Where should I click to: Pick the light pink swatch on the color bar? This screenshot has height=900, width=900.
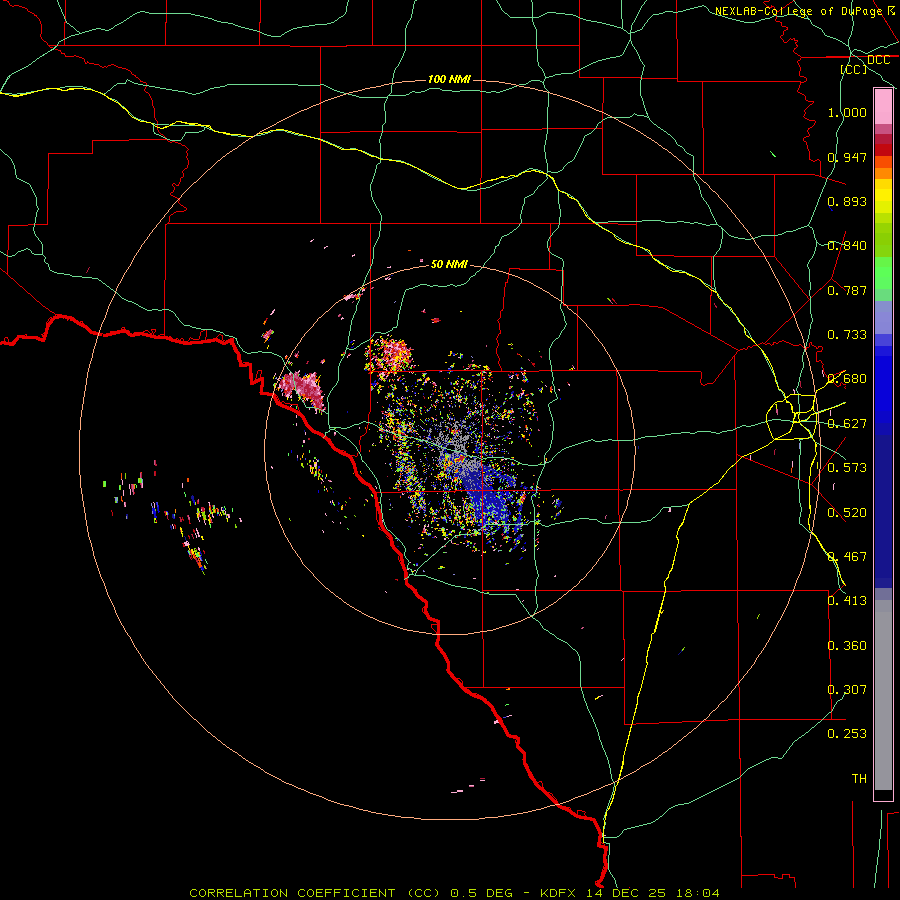coord(883,106)
